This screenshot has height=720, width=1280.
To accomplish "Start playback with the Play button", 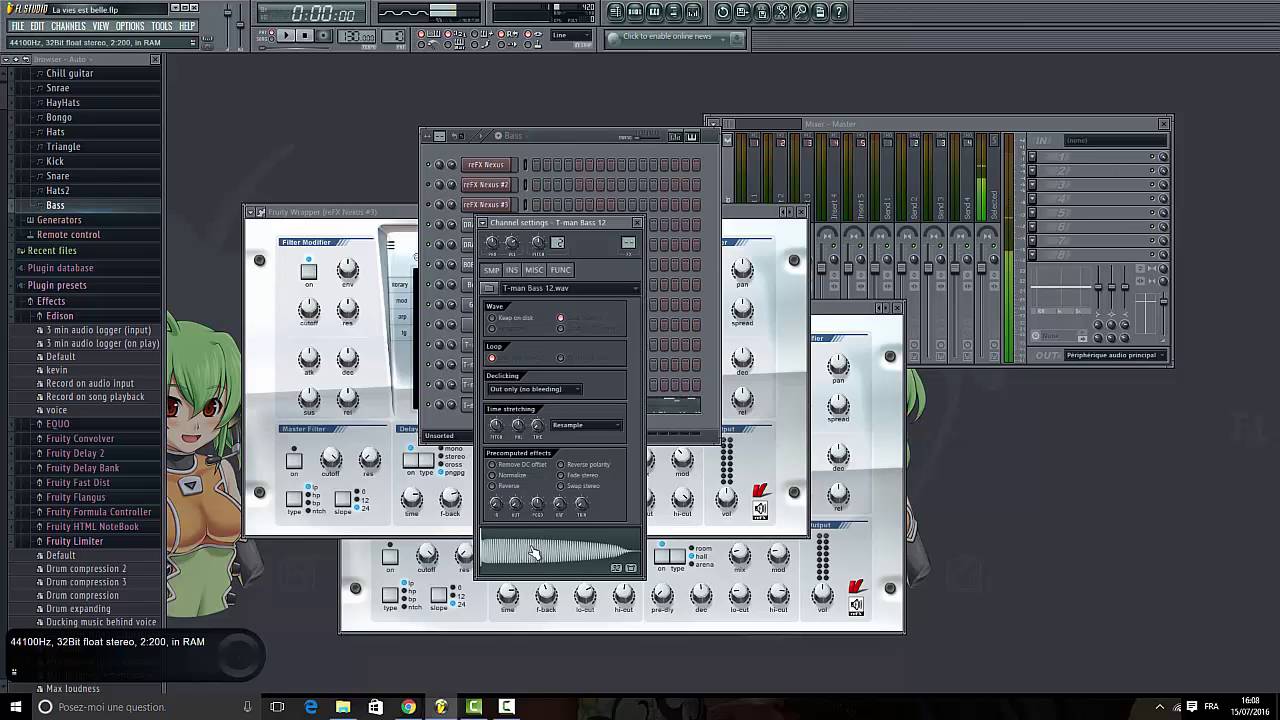I will 285,36.
